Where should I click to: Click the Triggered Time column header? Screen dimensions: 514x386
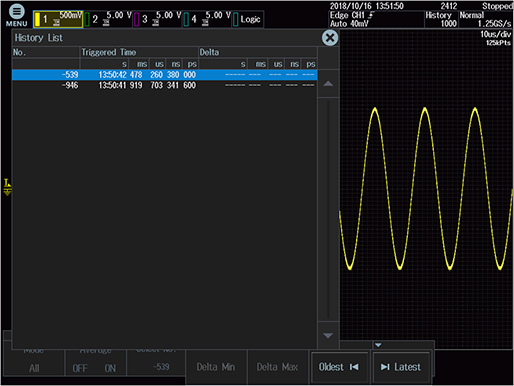[x=139, y=52]
